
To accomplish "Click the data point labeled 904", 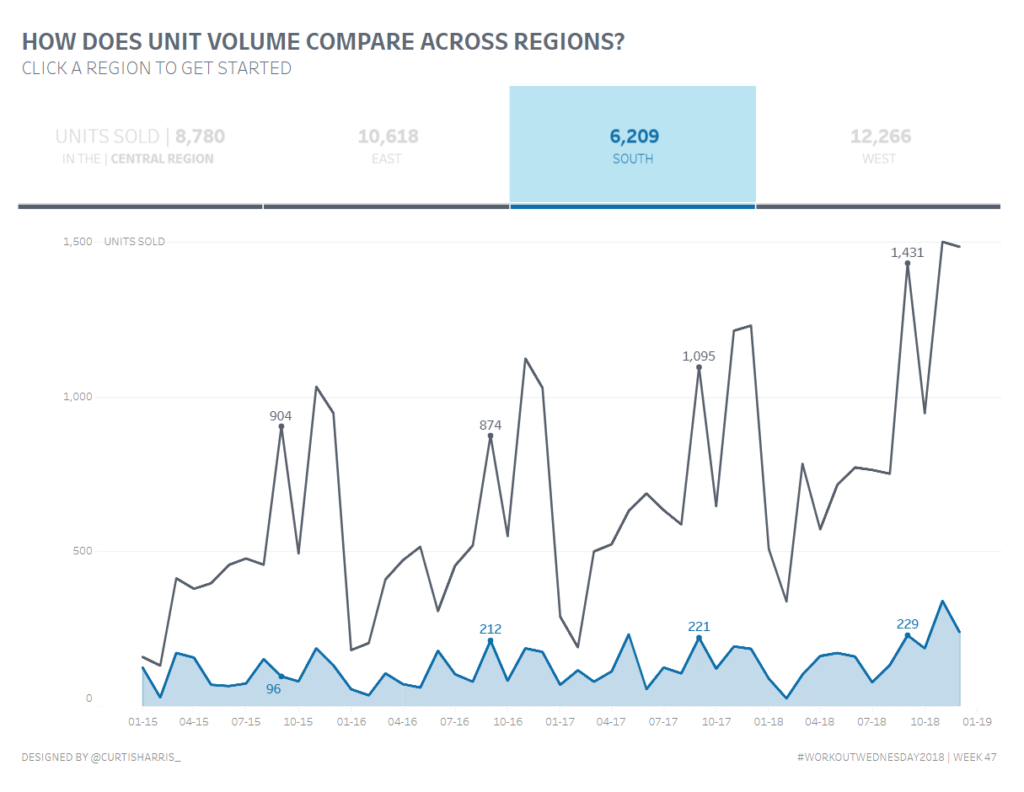I will pyautogui.click(x=281, y=427).
